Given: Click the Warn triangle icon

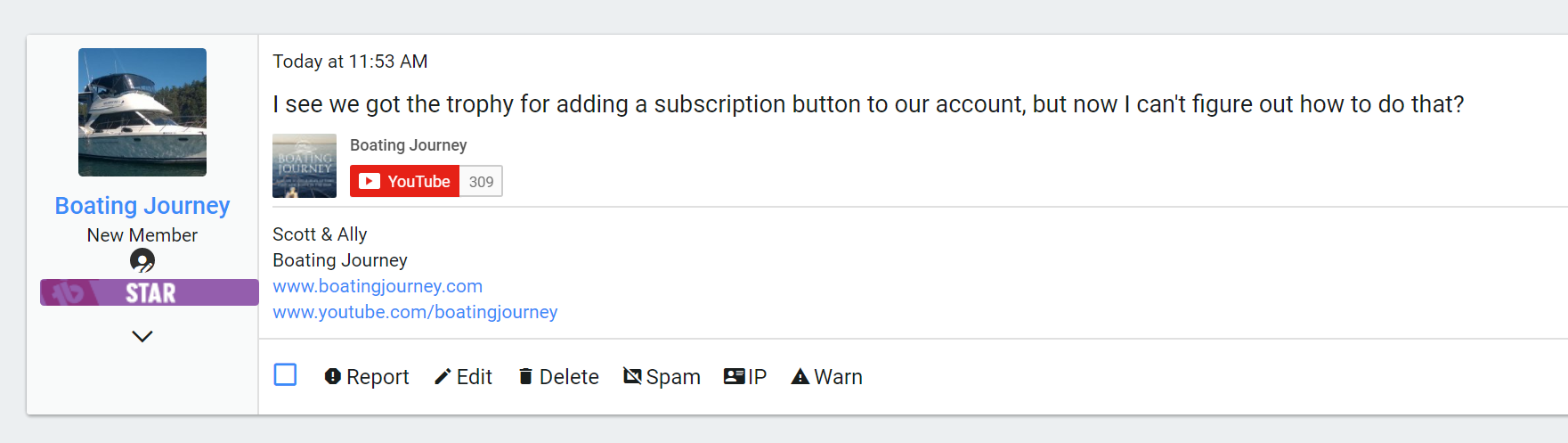Looking at the screenshot, I should [800, 377].
